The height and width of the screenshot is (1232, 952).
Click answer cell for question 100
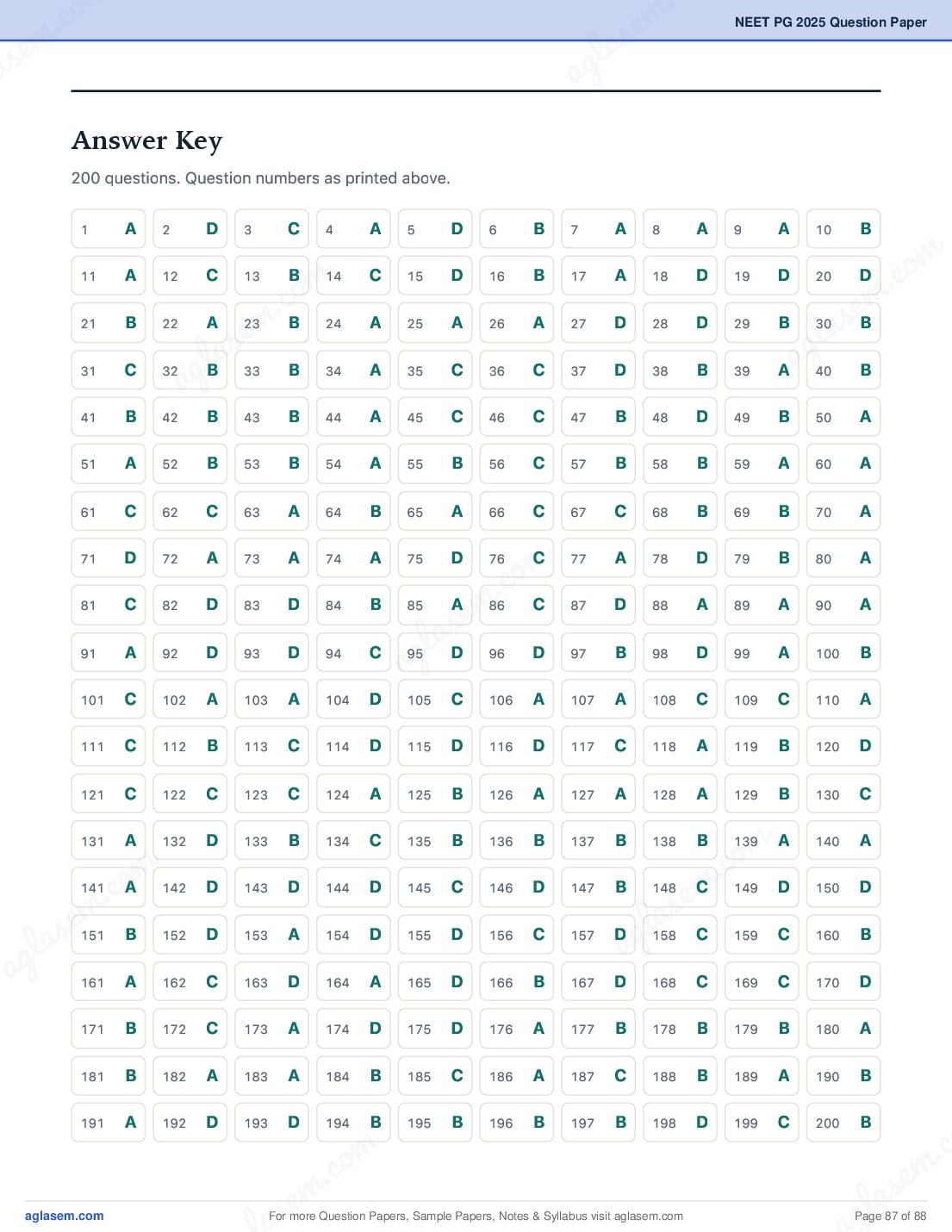[x=843, y=653]
